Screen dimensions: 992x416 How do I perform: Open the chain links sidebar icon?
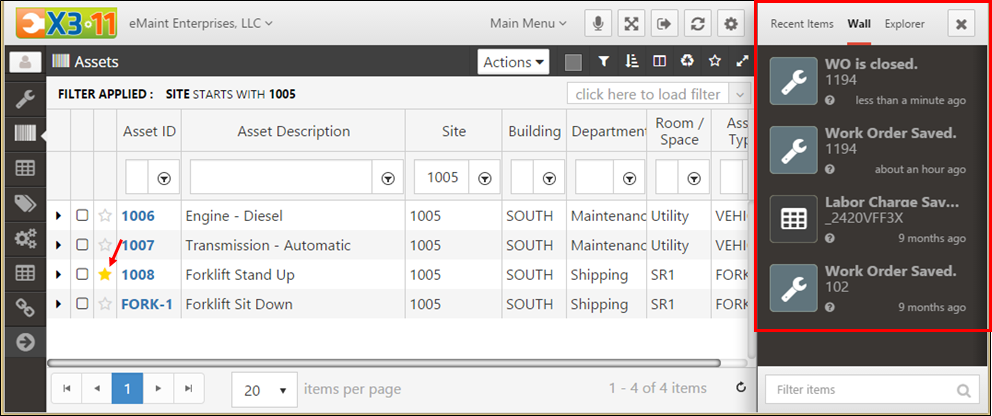[x=25, y=307]
